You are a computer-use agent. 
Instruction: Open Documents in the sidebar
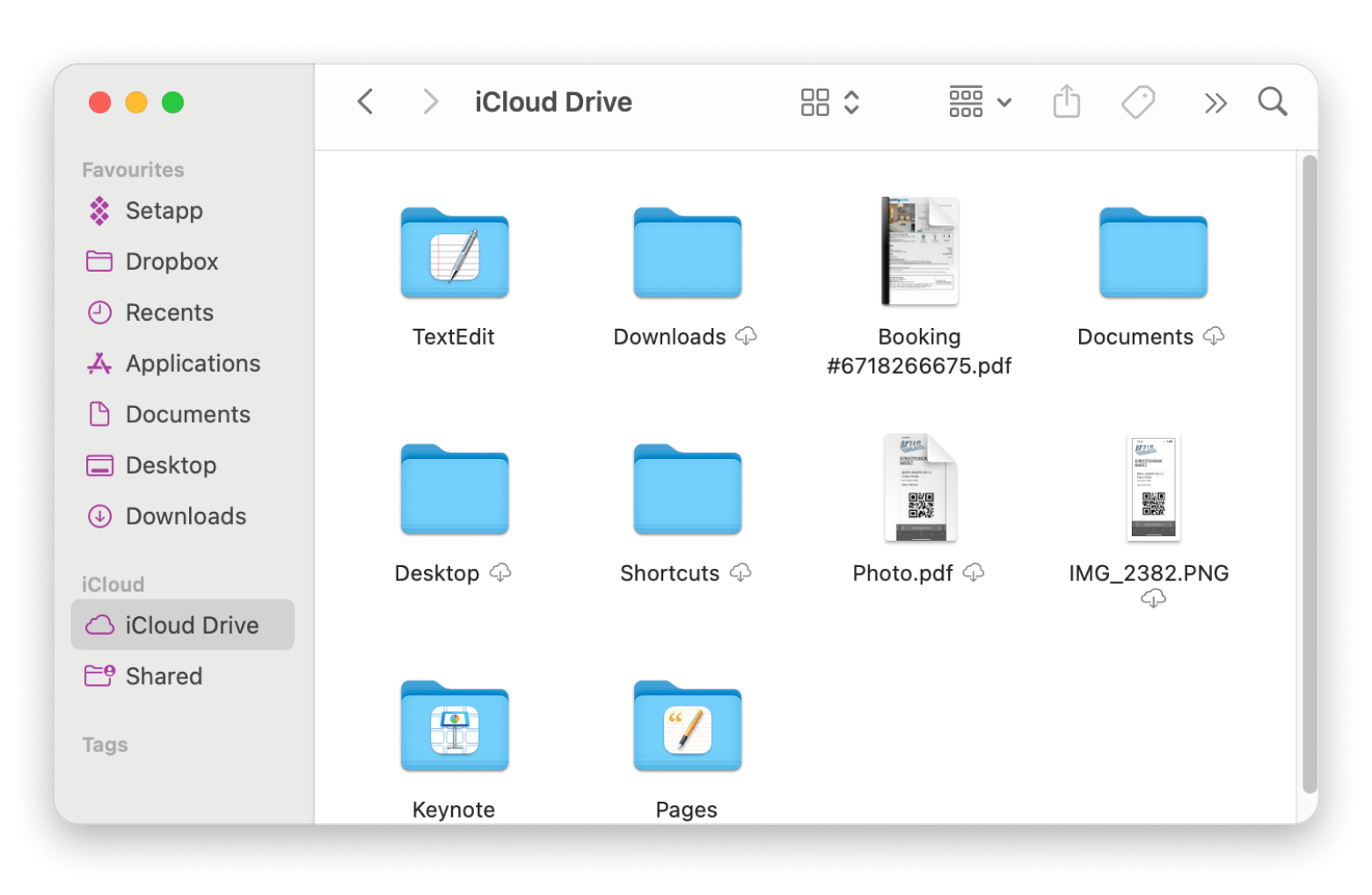[183, 415]
